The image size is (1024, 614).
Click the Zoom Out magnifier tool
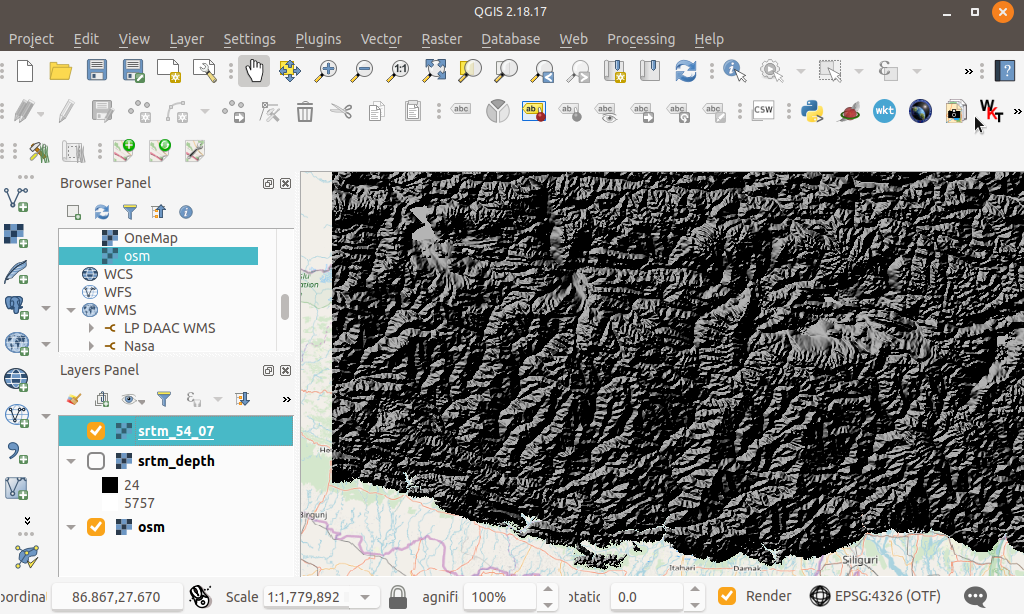click(x=361, y=71)
